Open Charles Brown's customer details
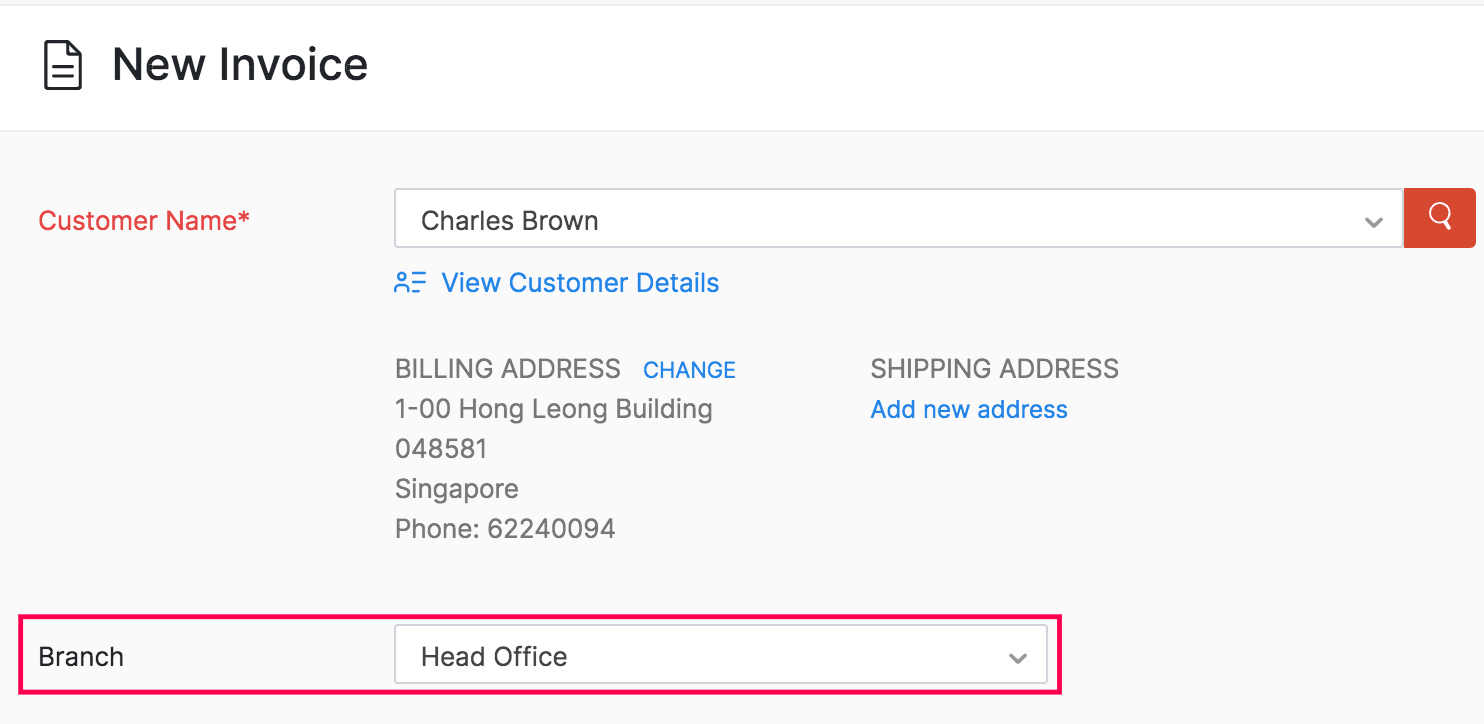The image size is (1484, 724). click(x=580, y=282)
